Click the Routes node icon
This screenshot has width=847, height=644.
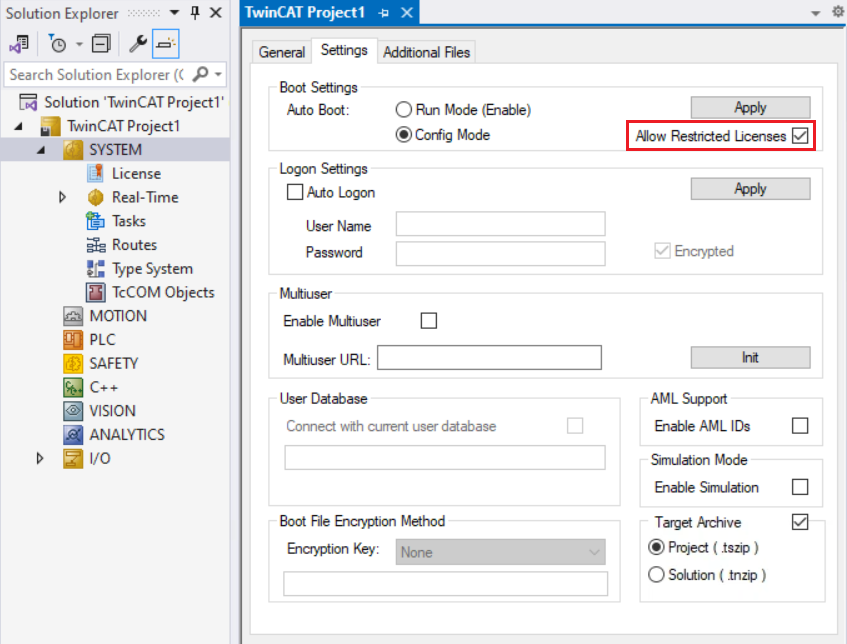[x=96, y=245]
